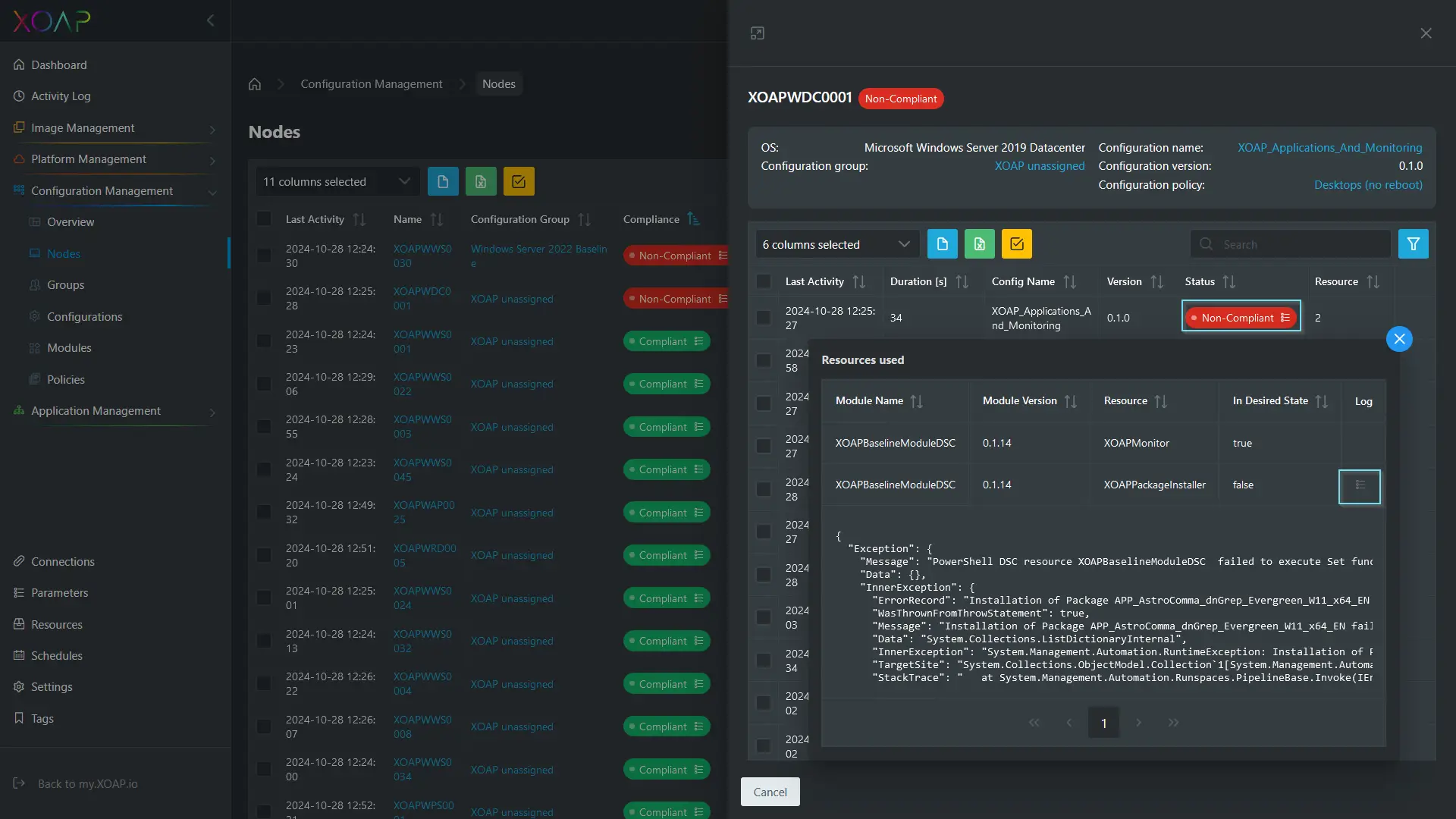Check the XOAPWWS0022 node row checkbox
The height and width of the screenshot is (819, 1456).
(264, 384)
